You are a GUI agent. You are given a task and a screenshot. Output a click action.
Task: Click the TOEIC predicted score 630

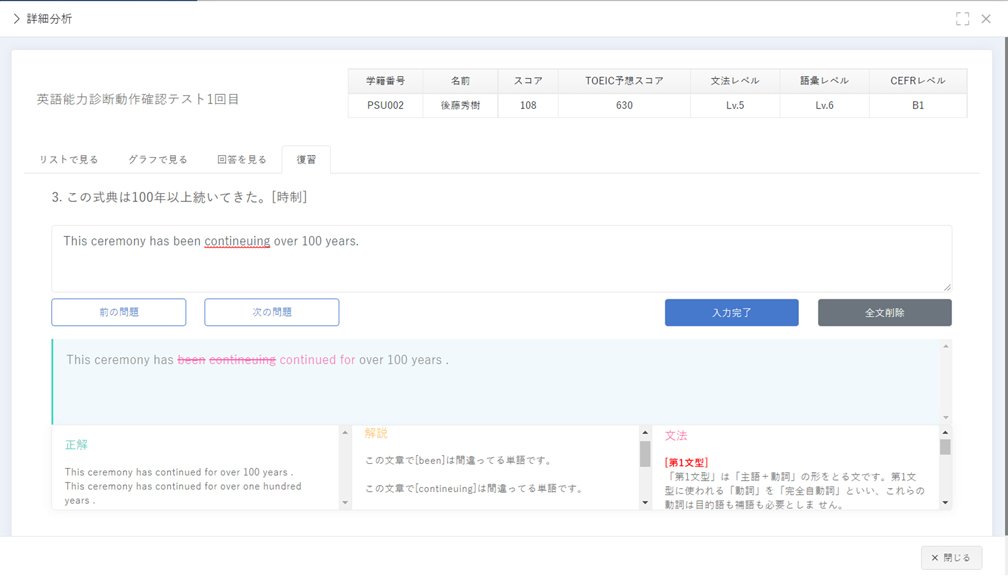(624, 105)
